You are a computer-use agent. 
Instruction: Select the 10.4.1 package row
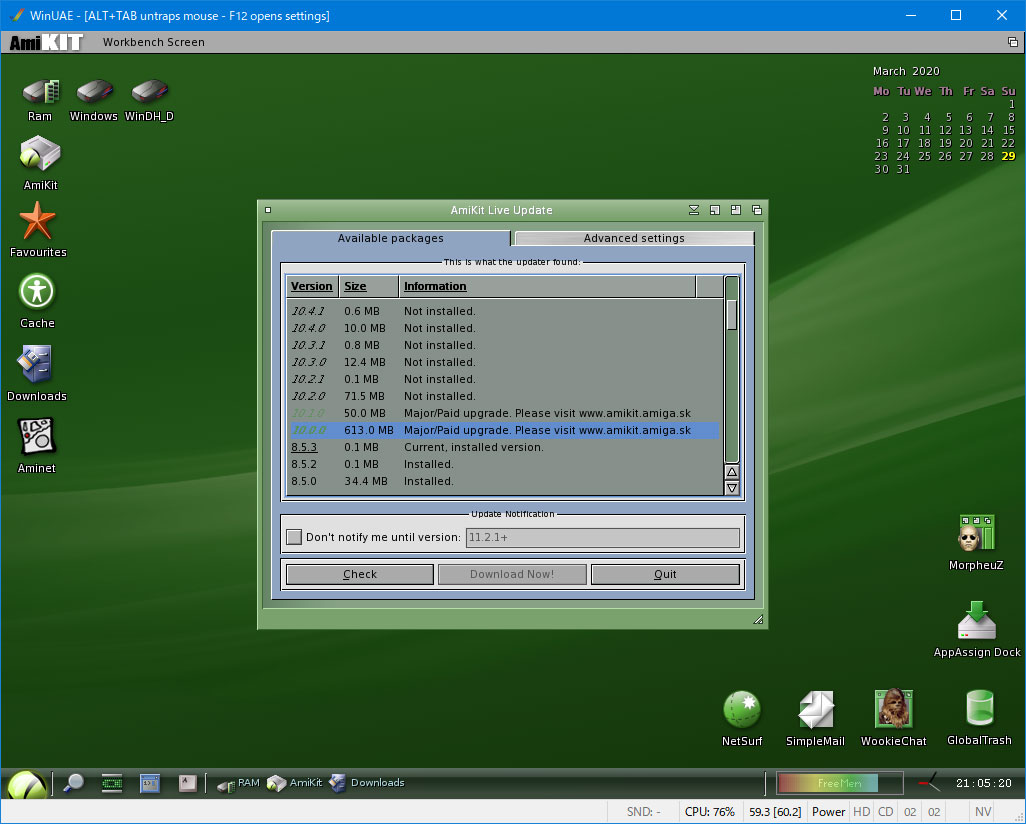click(504, 311)
